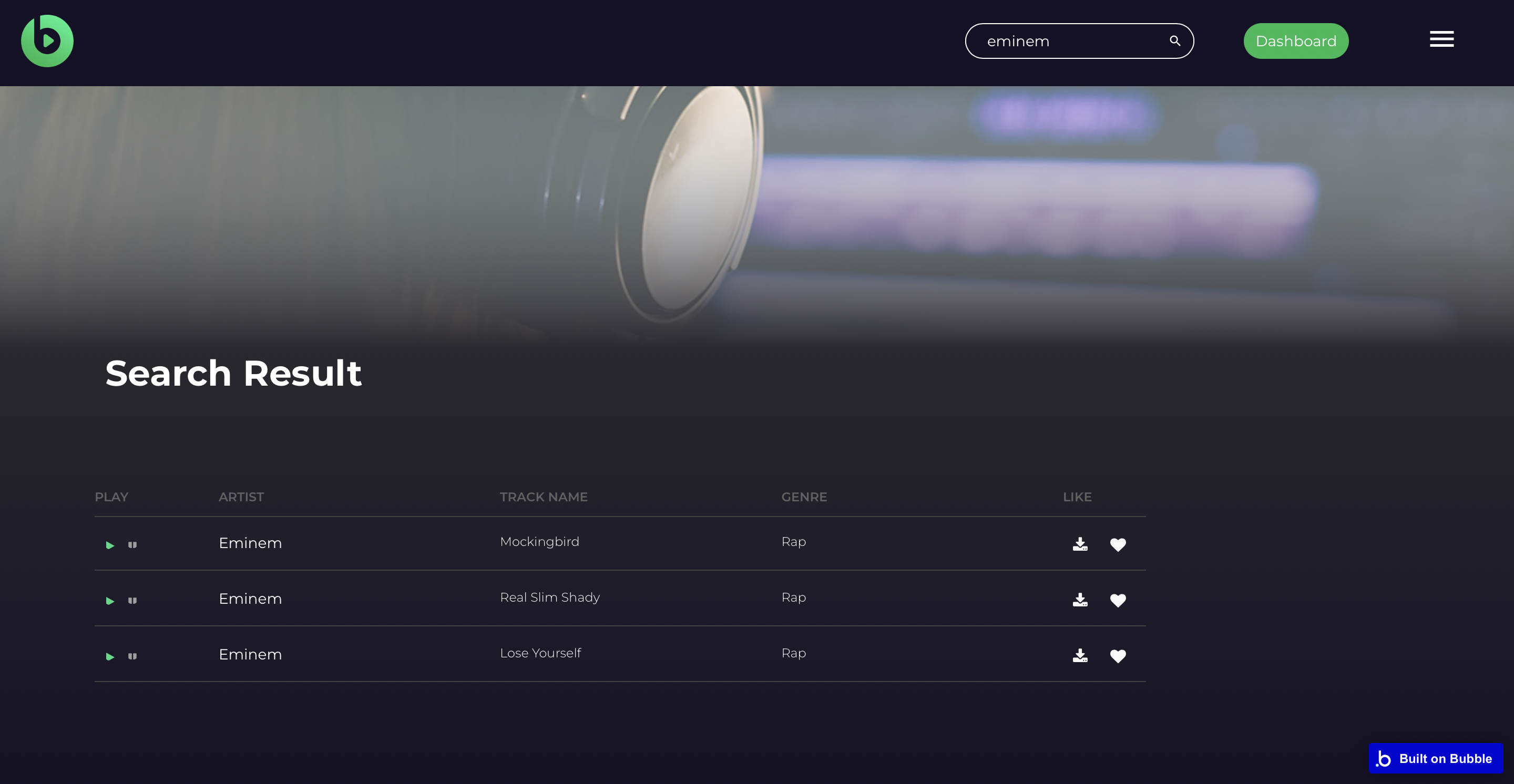This screenshot has height=784, width=1514.
Task: Open the Built on Bubble badge
Action: [1435, 759]
